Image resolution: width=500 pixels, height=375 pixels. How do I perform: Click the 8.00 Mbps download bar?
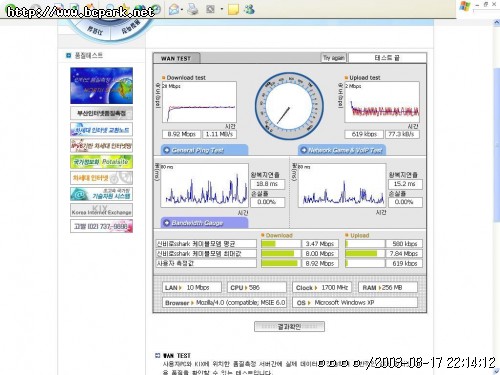point(281,254)
